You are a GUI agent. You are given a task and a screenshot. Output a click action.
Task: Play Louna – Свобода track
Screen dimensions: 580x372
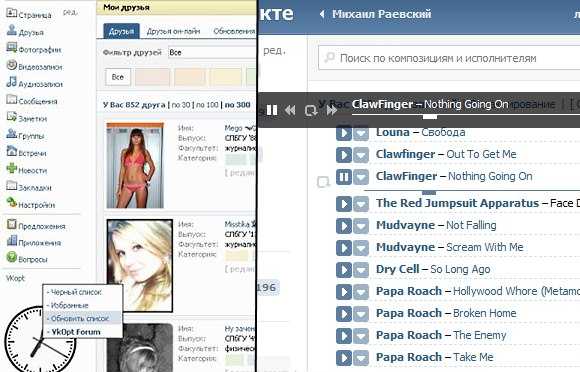[x=344, y=133]
